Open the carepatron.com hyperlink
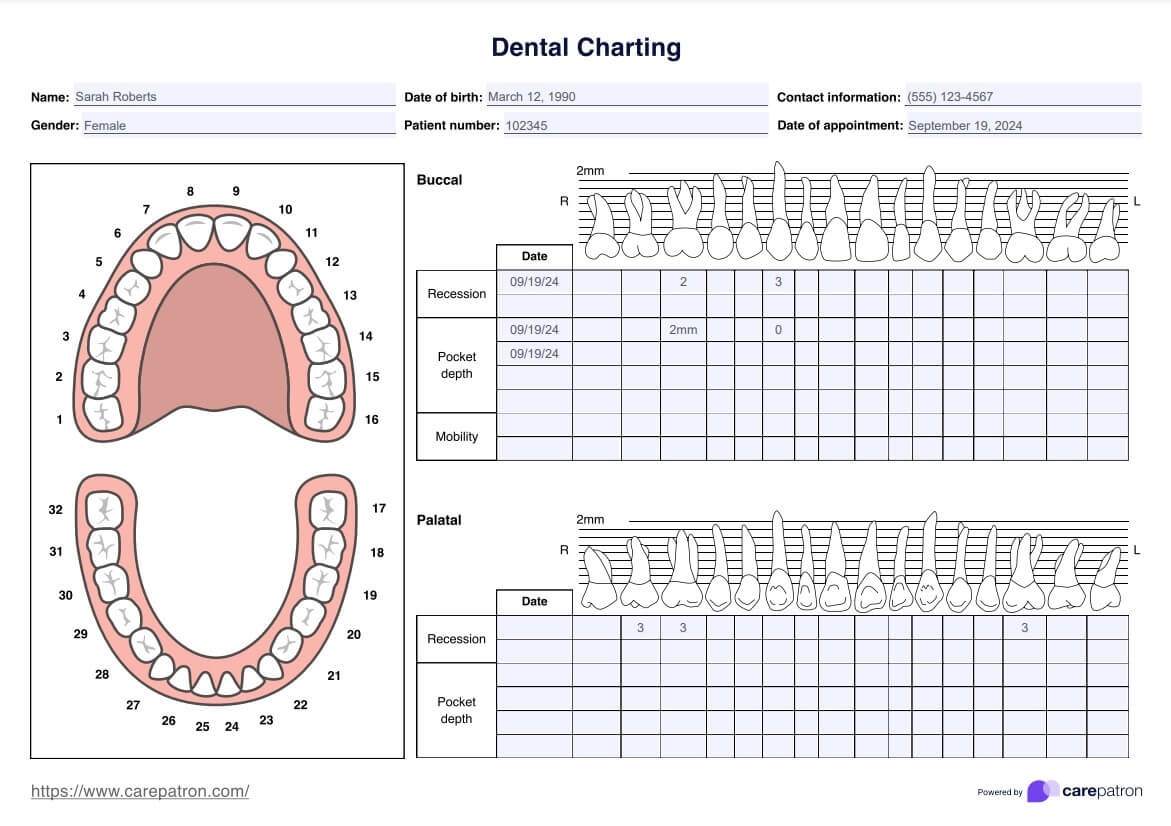1171x826 pixels. coord(138,790)
